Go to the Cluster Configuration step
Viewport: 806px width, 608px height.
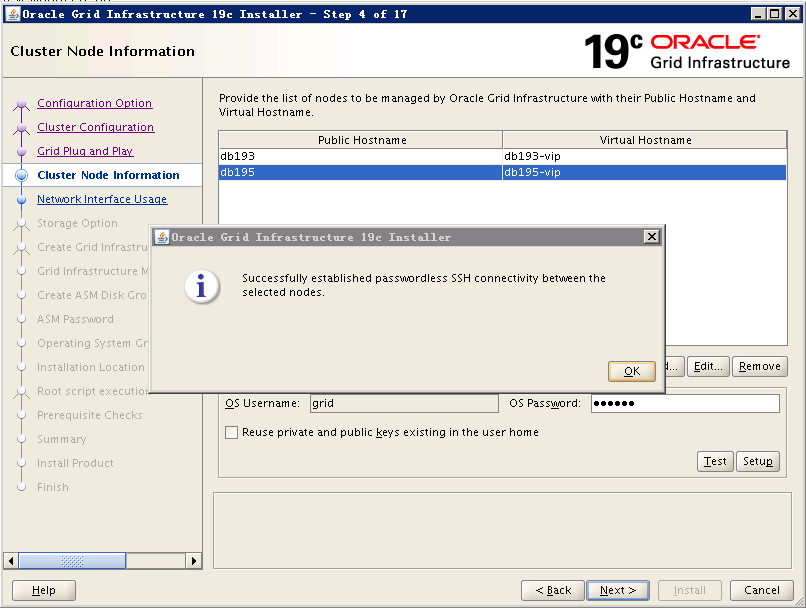[x=96, y=127]
